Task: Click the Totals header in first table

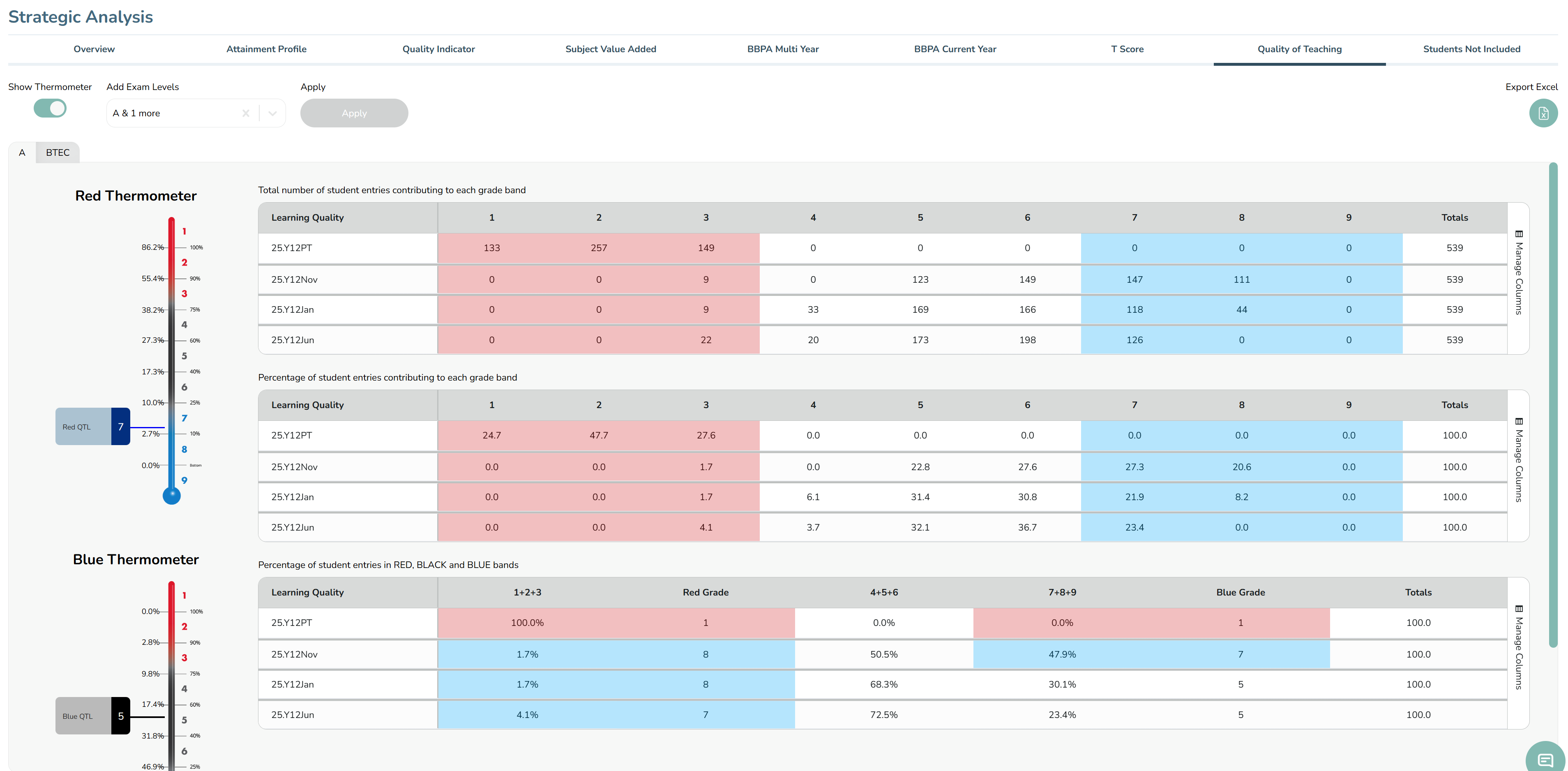Action: click(x=1455, y=218)
